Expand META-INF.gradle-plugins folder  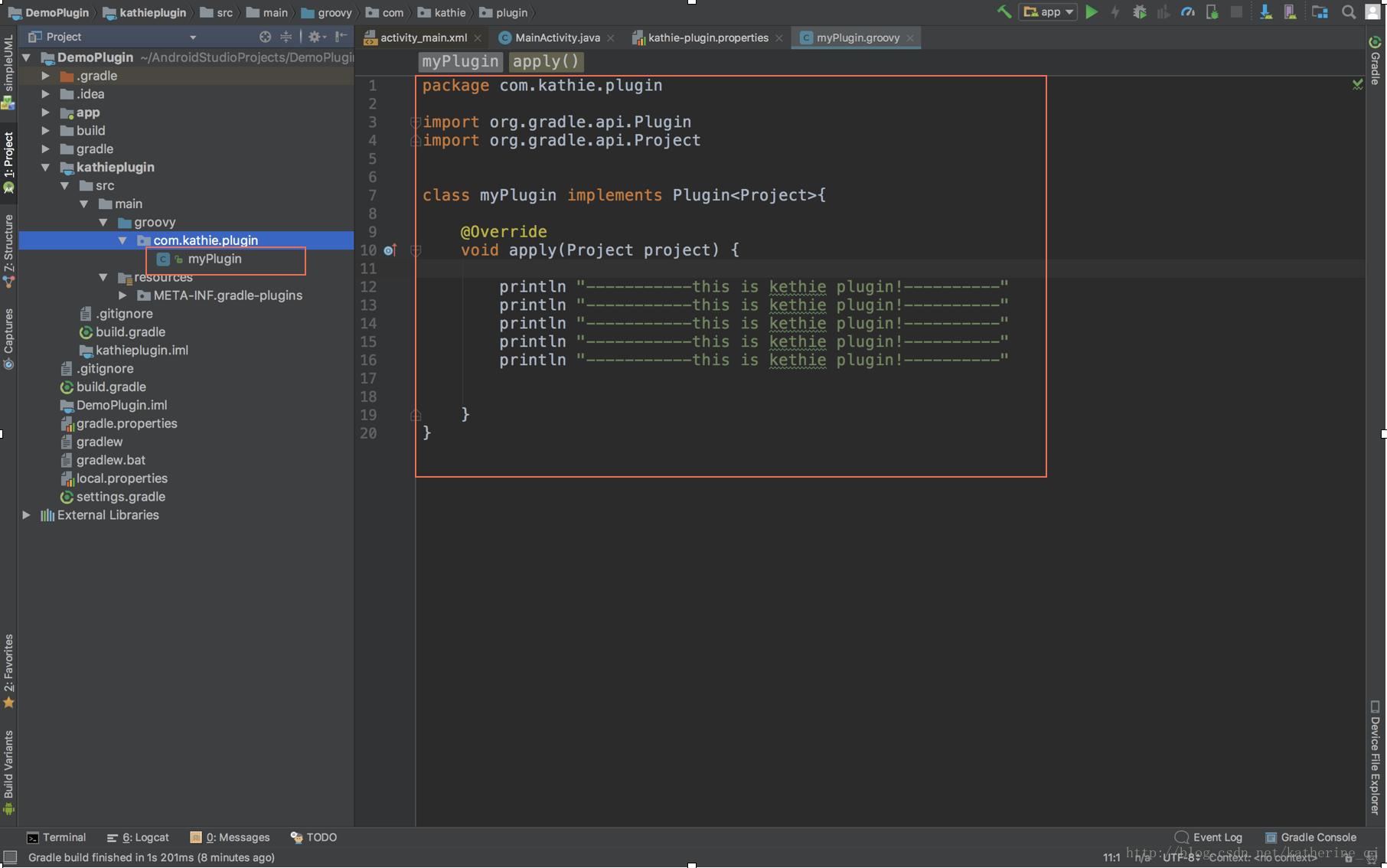(x=122, y=295)
